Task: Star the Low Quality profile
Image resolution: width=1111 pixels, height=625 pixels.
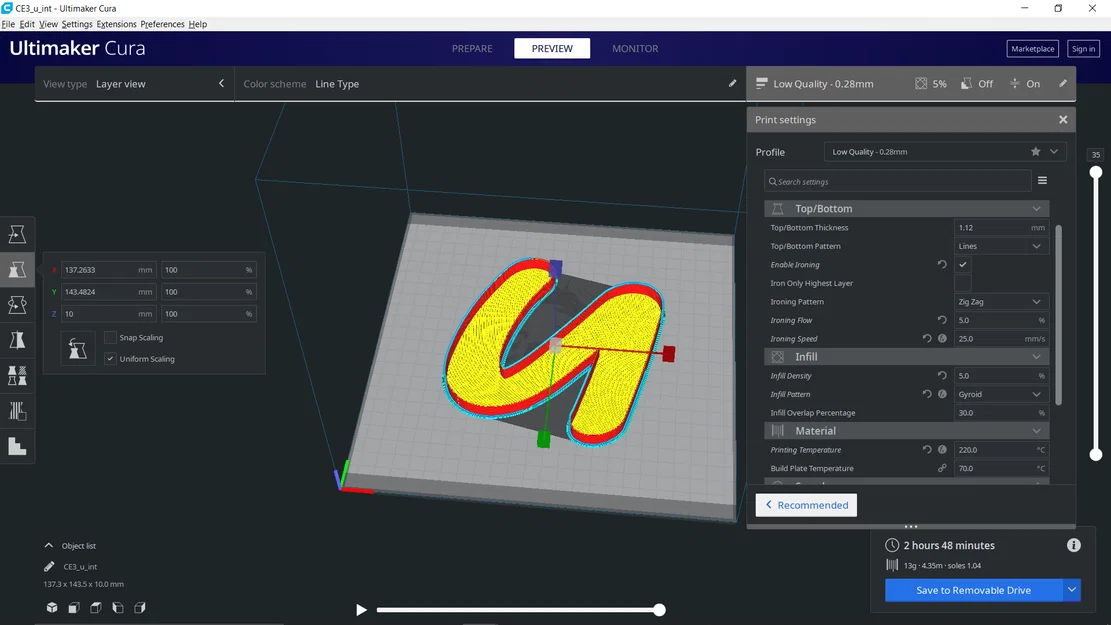Action: pos(1035,152)
